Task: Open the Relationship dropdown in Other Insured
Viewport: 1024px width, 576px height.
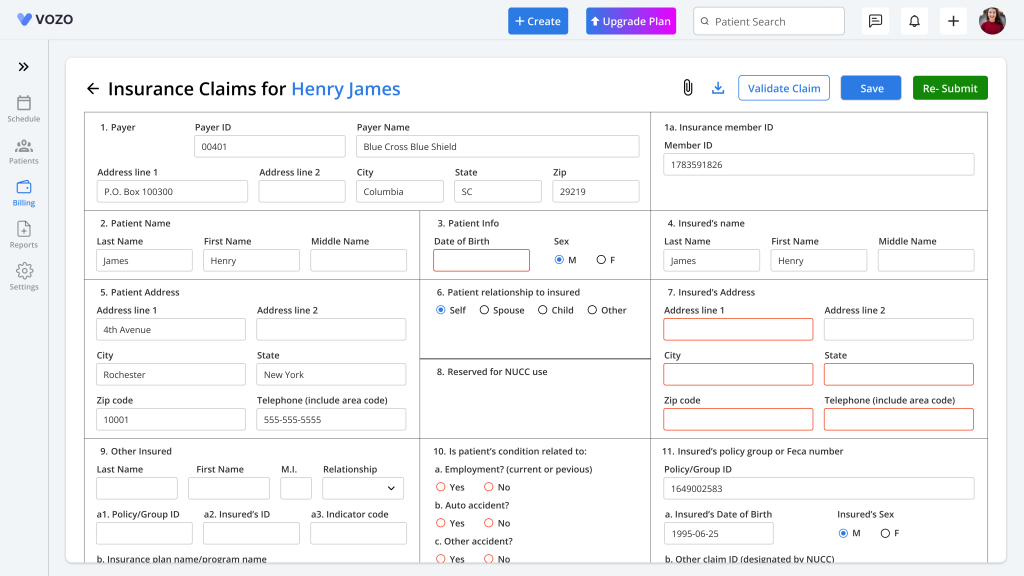Action: pyautogui.click(x=362, y=488)
